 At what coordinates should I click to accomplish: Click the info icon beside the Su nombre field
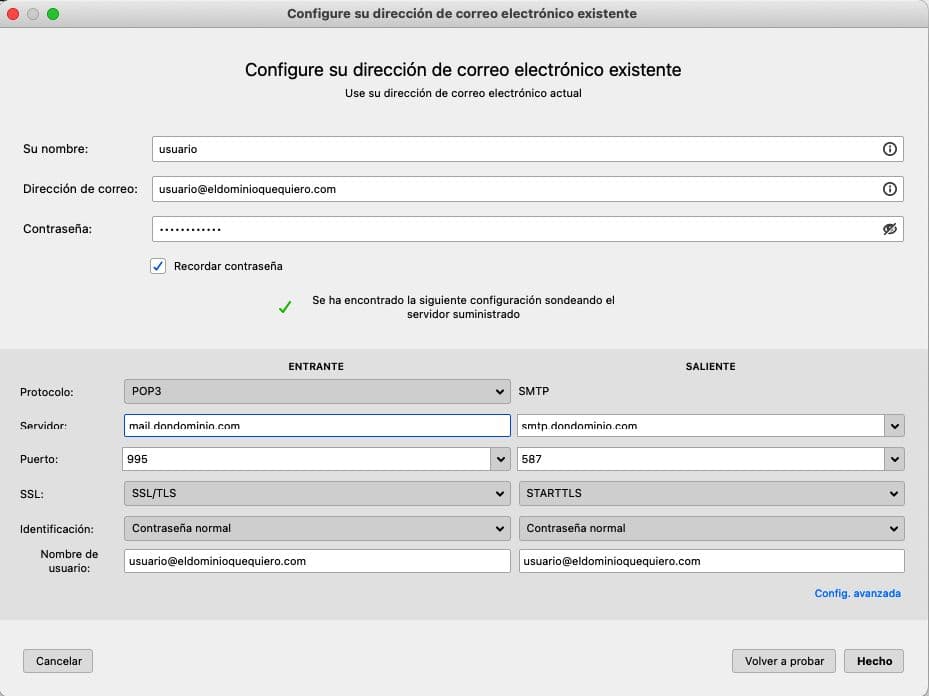(891, 148)
